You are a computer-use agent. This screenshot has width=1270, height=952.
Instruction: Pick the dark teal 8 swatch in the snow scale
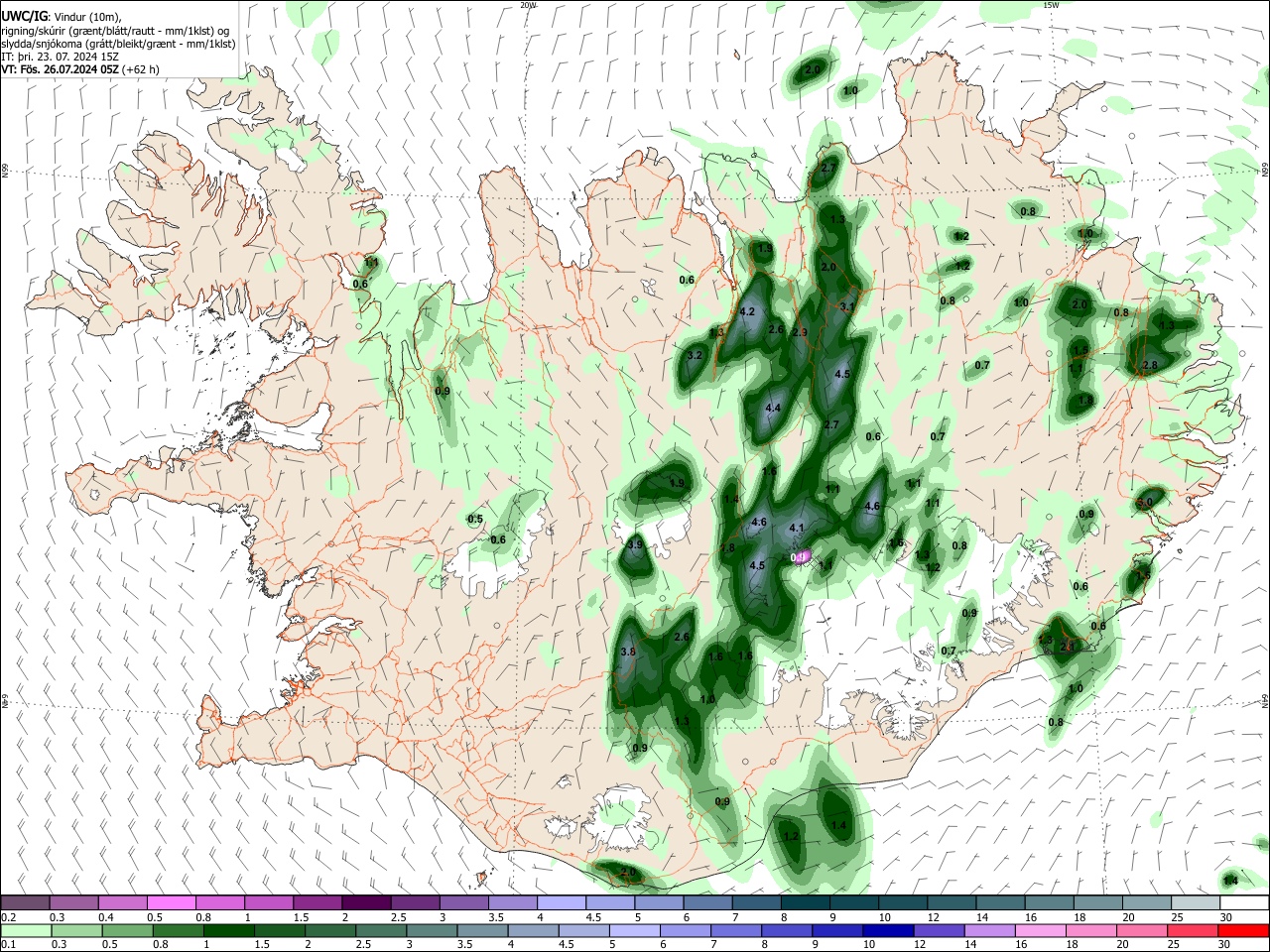tap(805, 902)
